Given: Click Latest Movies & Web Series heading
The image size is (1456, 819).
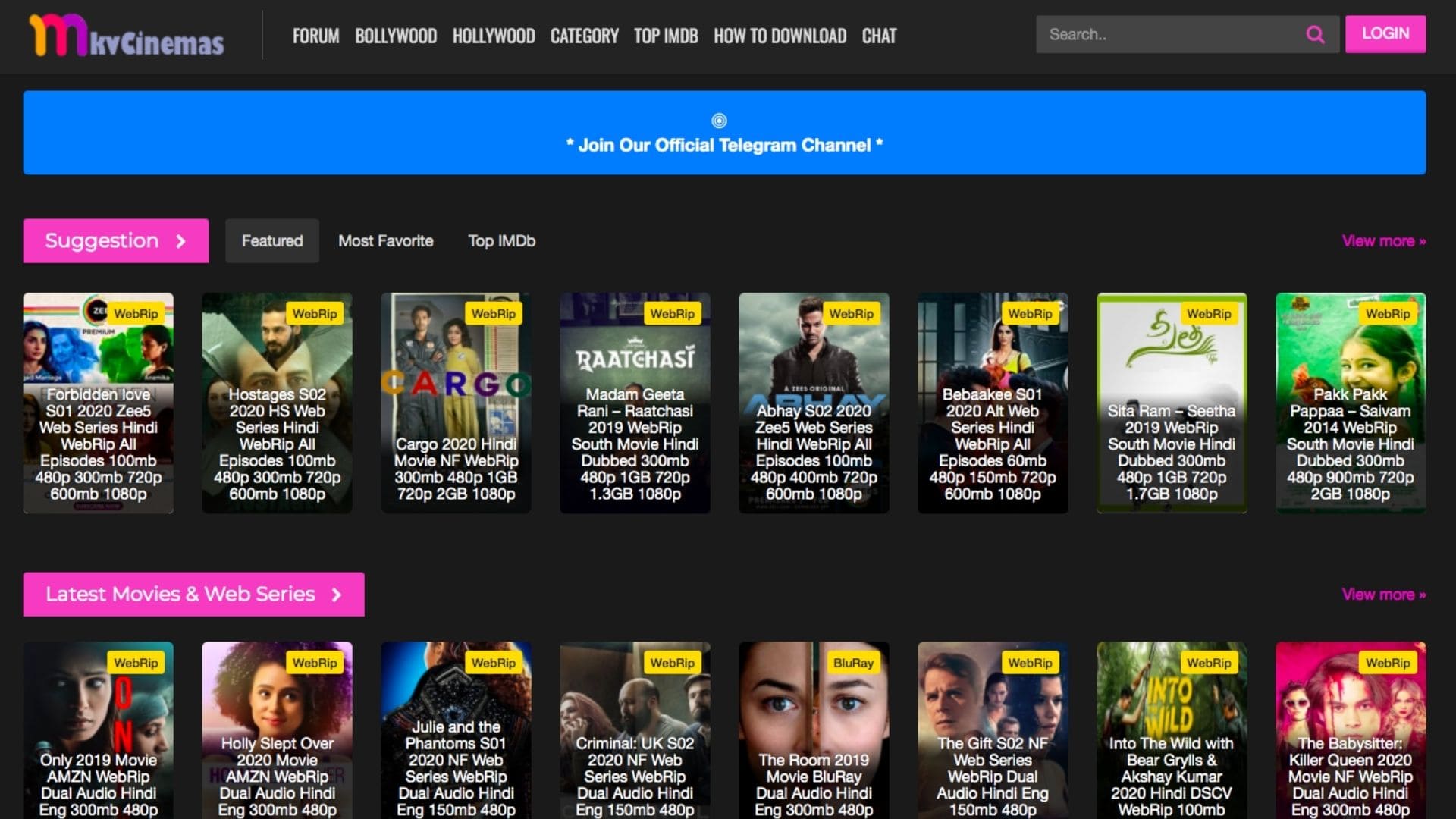Looking at the screenshot, I should [193, 595].
